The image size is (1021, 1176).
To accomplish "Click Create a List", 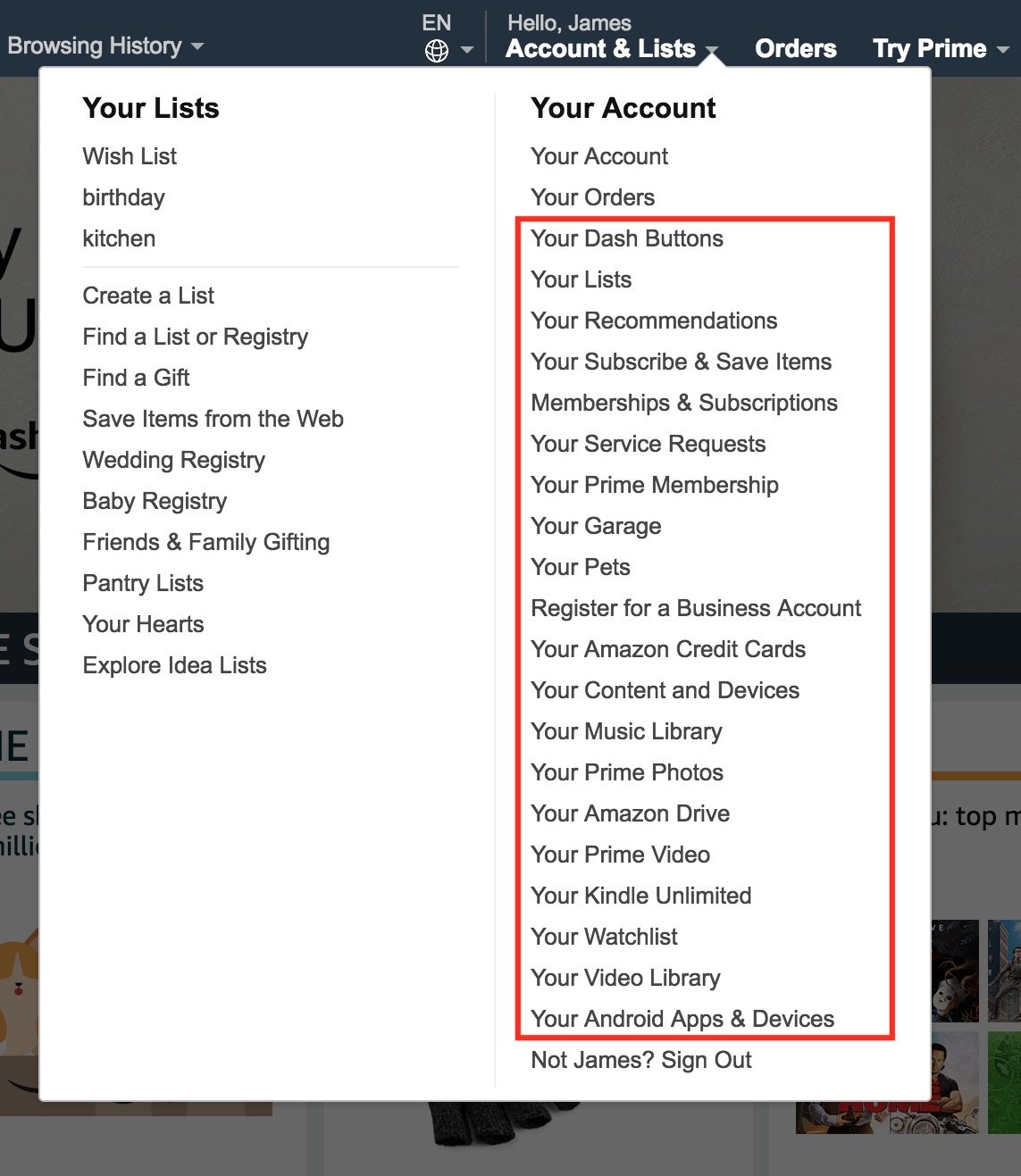I will pyautogui.click(x=148, y=296).
